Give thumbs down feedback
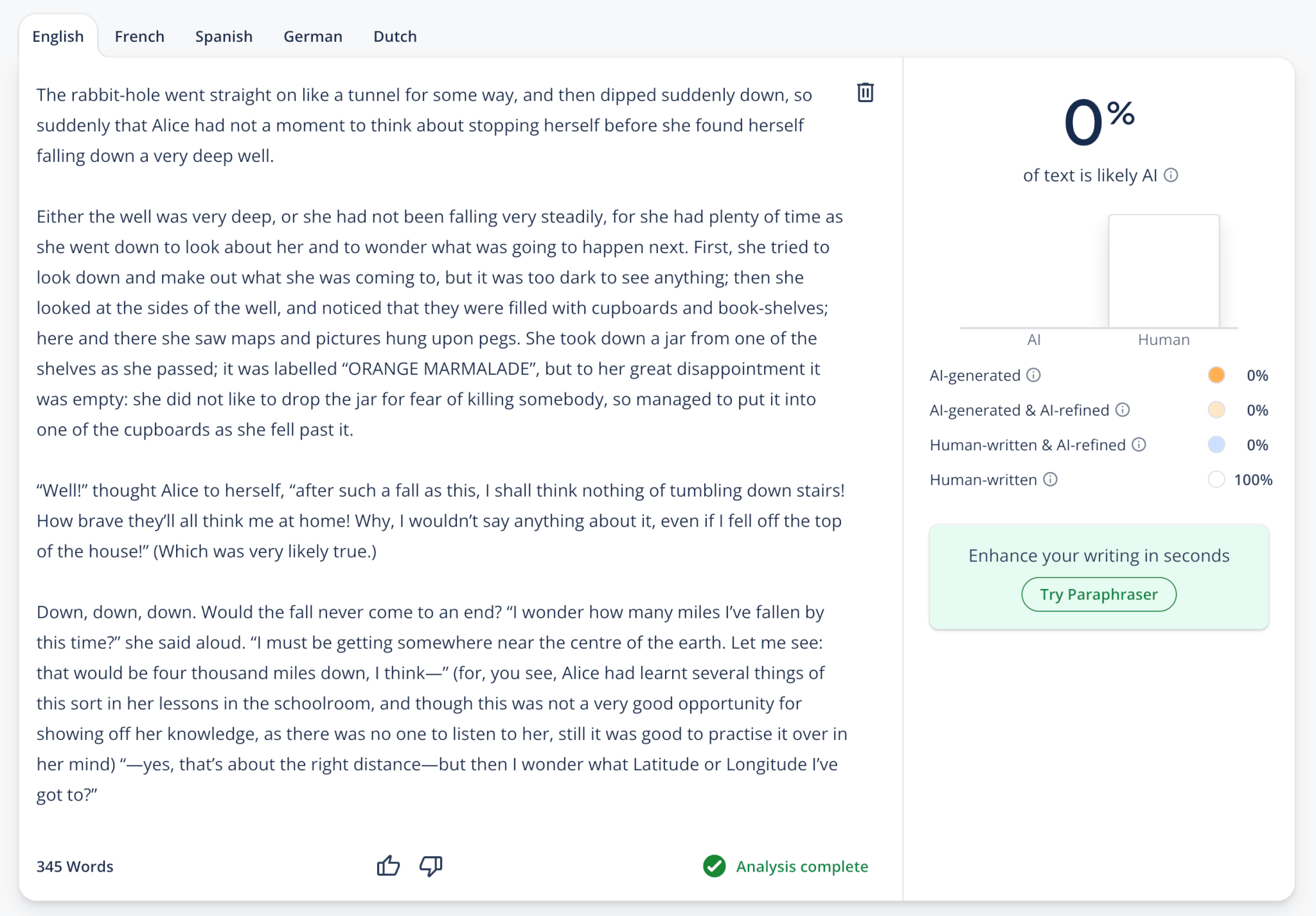This screenshot has height=916, width=1316. [431, 866]
